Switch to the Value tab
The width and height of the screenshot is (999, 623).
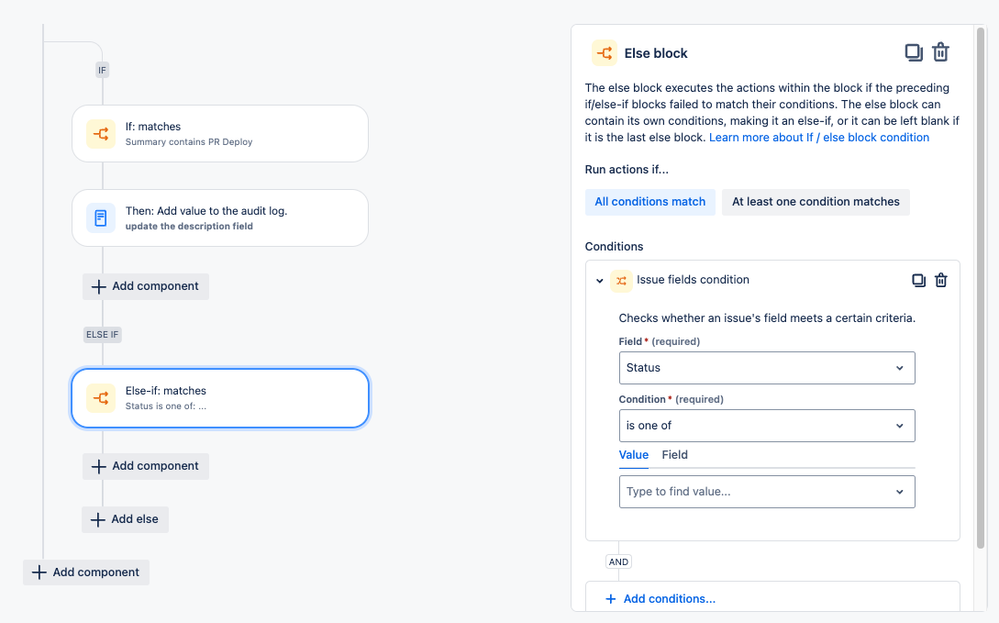tap(634, 455)
